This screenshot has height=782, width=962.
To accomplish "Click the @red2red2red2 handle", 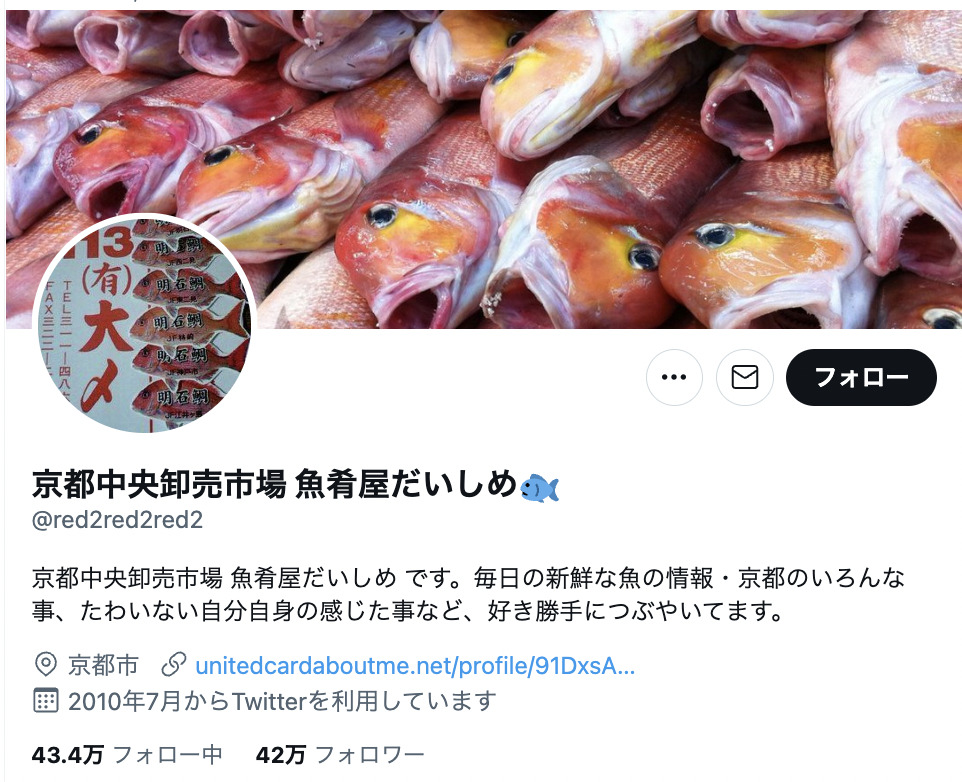I will [x=117, y=520].
